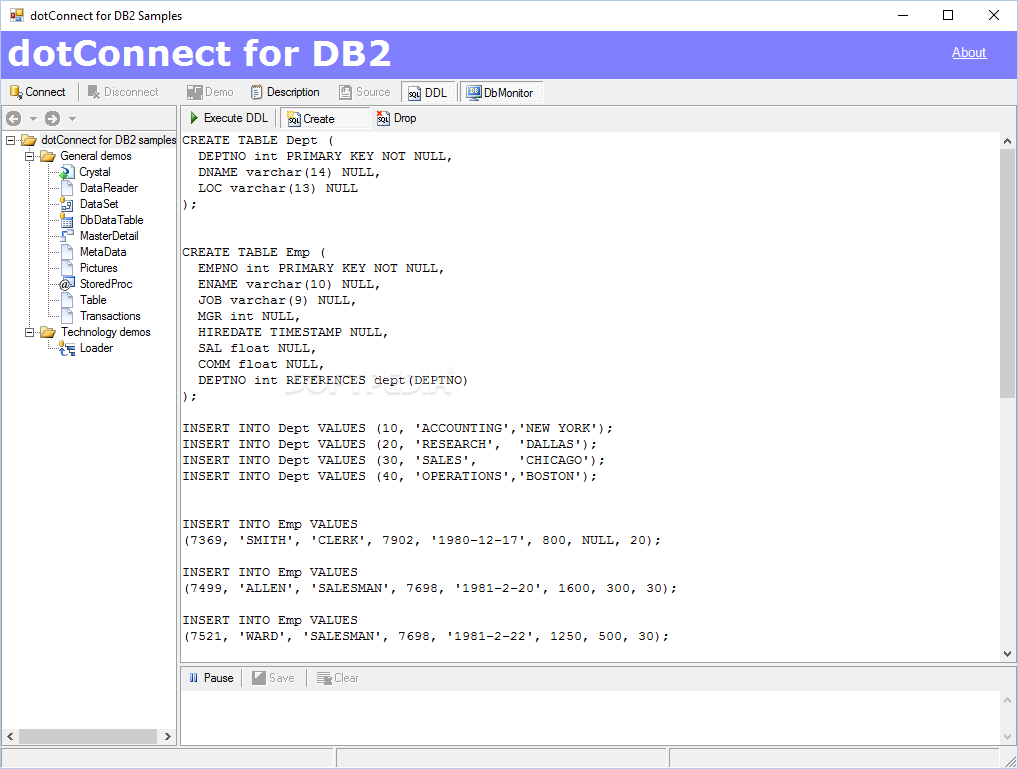
Task: Collapse the General demos folder
Action: click(x=29, y=157)
